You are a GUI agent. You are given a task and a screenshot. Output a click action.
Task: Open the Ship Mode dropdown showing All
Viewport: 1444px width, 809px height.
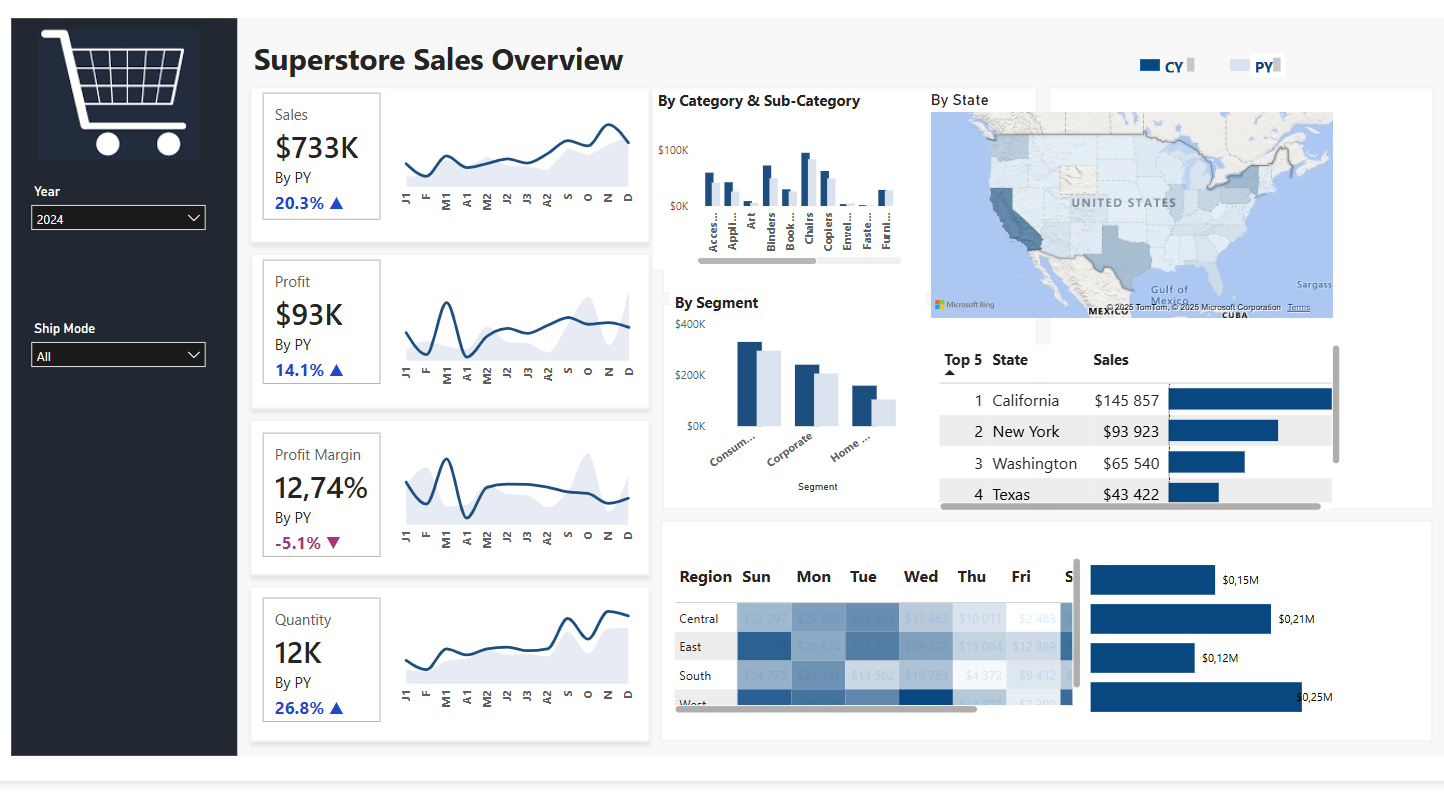pos(118,355)
